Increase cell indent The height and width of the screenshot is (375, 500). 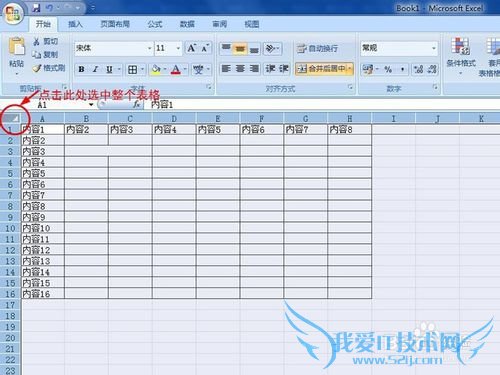pyautogui.click(x=284, y=69)
